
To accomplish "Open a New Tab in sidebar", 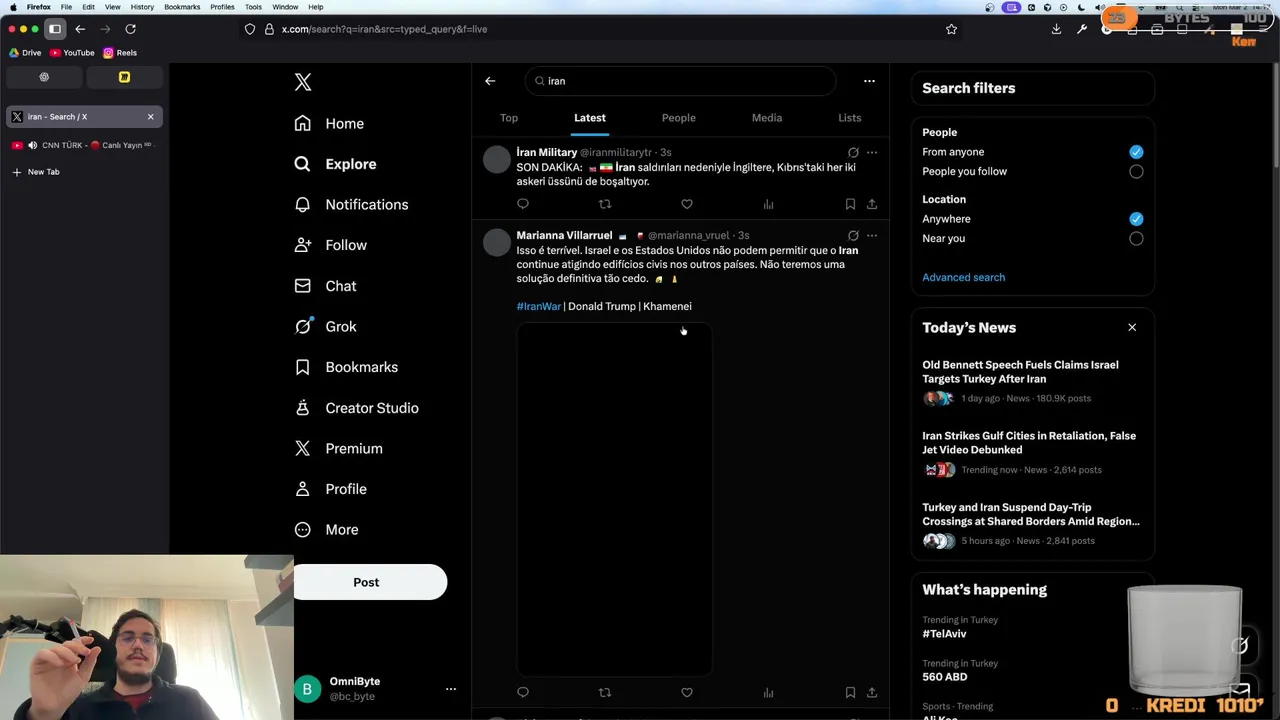I will pyautogui.click(x=36, y=172).
